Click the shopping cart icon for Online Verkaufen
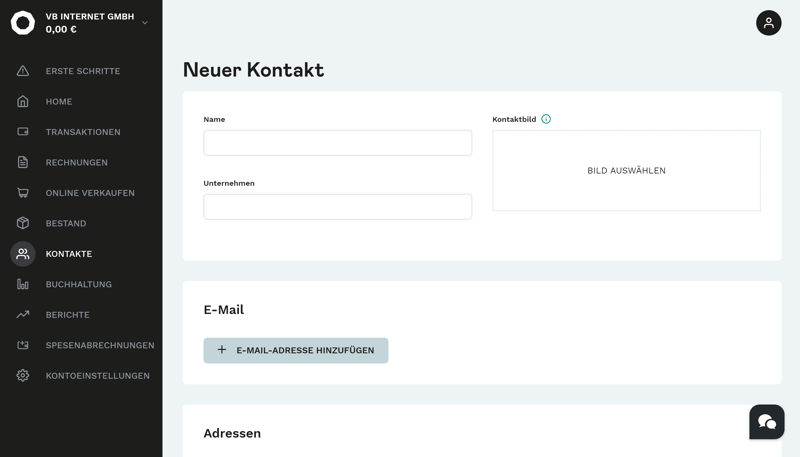Image resolution: width=800 pixels, height=457 pixels. pyautogui.click(x=23, y=193)
